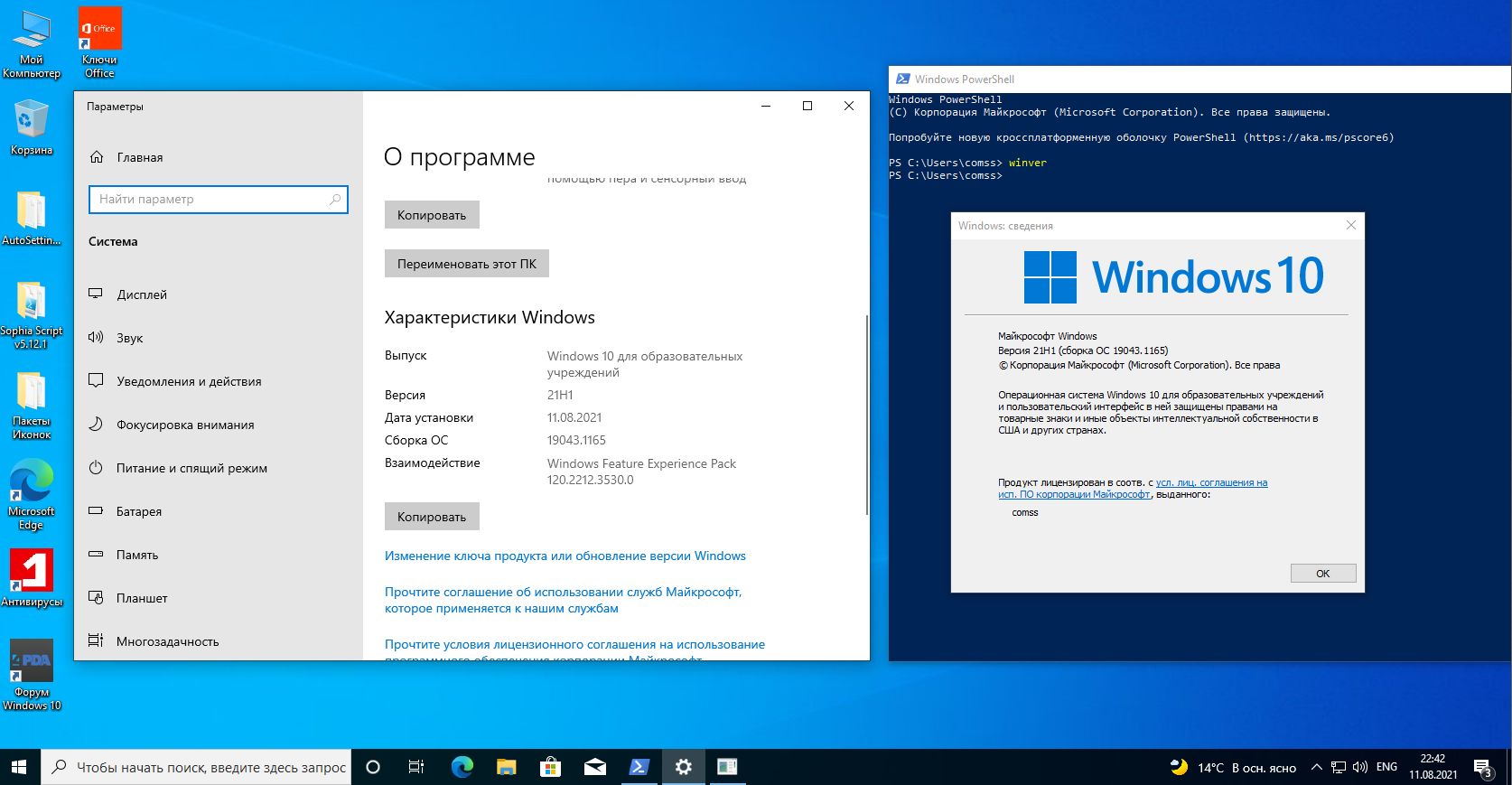Open the volume control in the system tray
The height and width of the screenshot is (785, 1512).
[1359, 767]
